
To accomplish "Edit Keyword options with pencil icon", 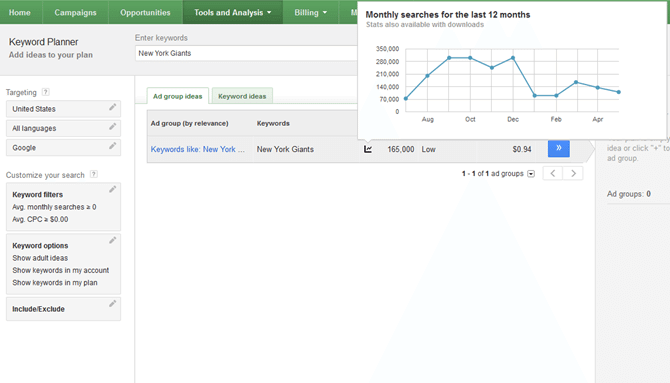I will point(112,240).
